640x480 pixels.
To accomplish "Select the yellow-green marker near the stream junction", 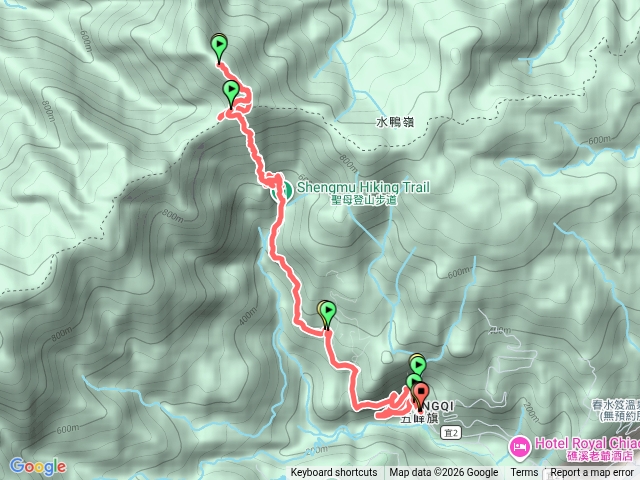I will point(418,362).
